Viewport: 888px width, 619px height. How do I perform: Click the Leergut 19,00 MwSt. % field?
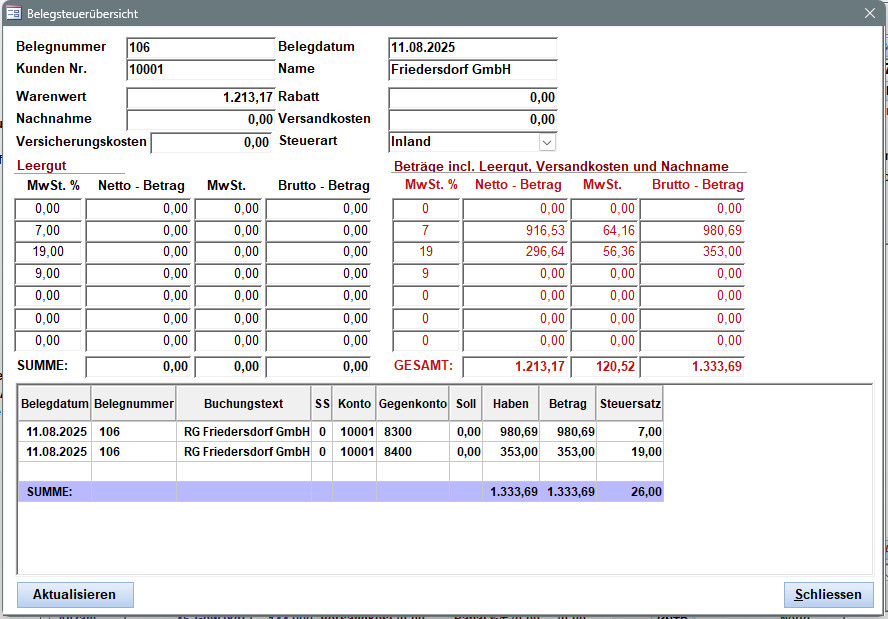(x=48, y=252)
